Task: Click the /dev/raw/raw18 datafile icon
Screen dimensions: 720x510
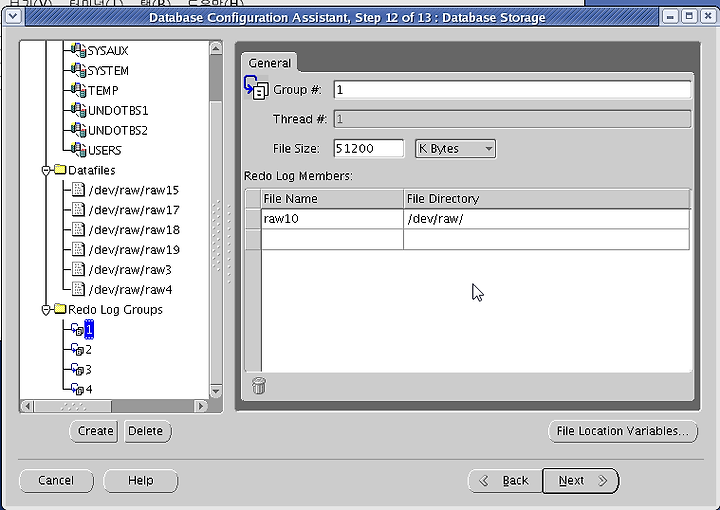Action: coord(79,229)
